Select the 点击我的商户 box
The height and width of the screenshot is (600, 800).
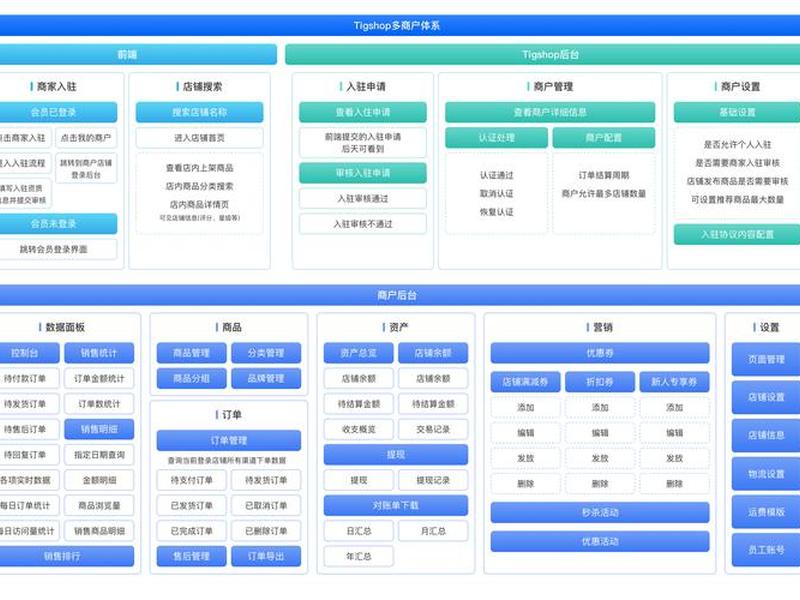click(x=86, y=138)
